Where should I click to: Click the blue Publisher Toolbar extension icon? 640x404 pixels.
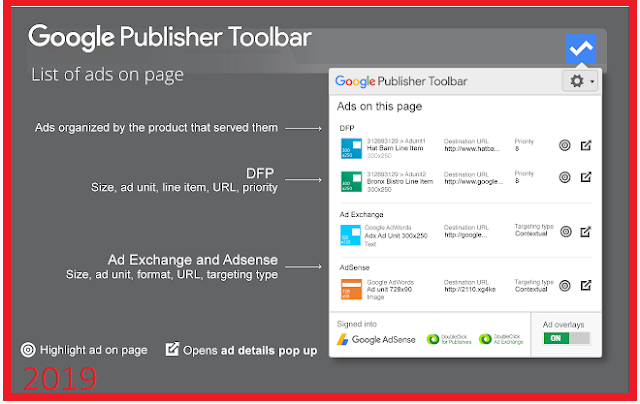coord(581,48)
